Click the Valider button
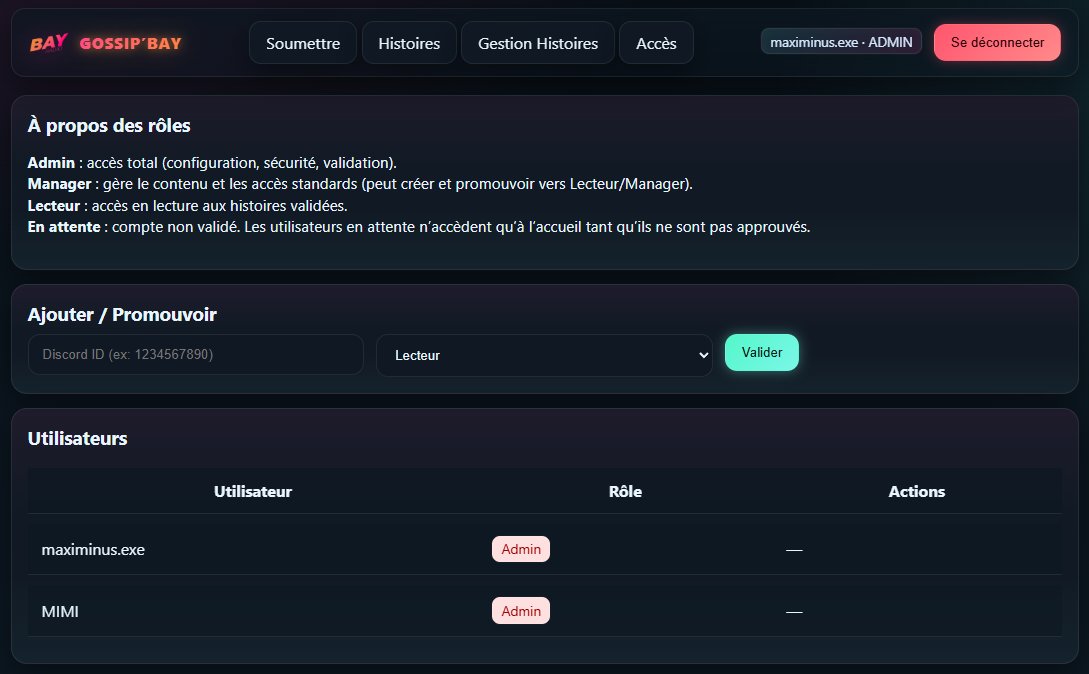This screenshot has height=674, width=1089. (x=761, y=352)
